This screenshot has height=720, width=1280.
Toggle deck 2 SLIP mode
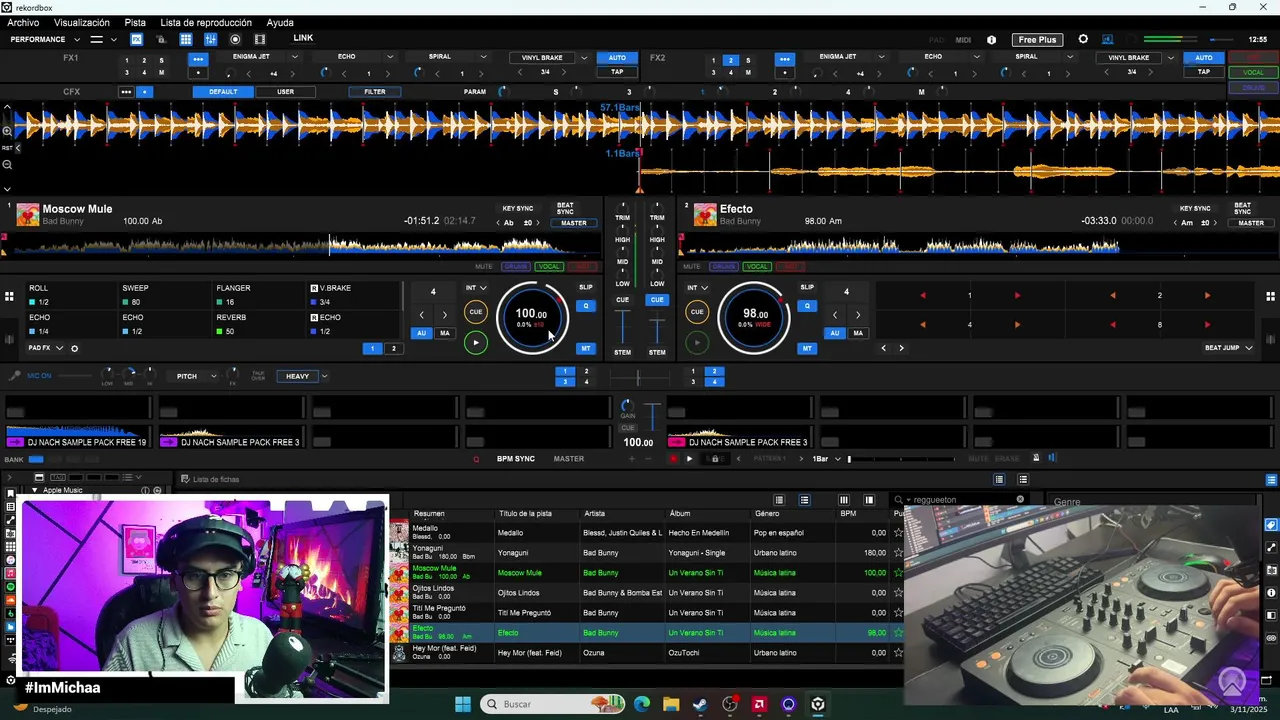tap(807, 288)
